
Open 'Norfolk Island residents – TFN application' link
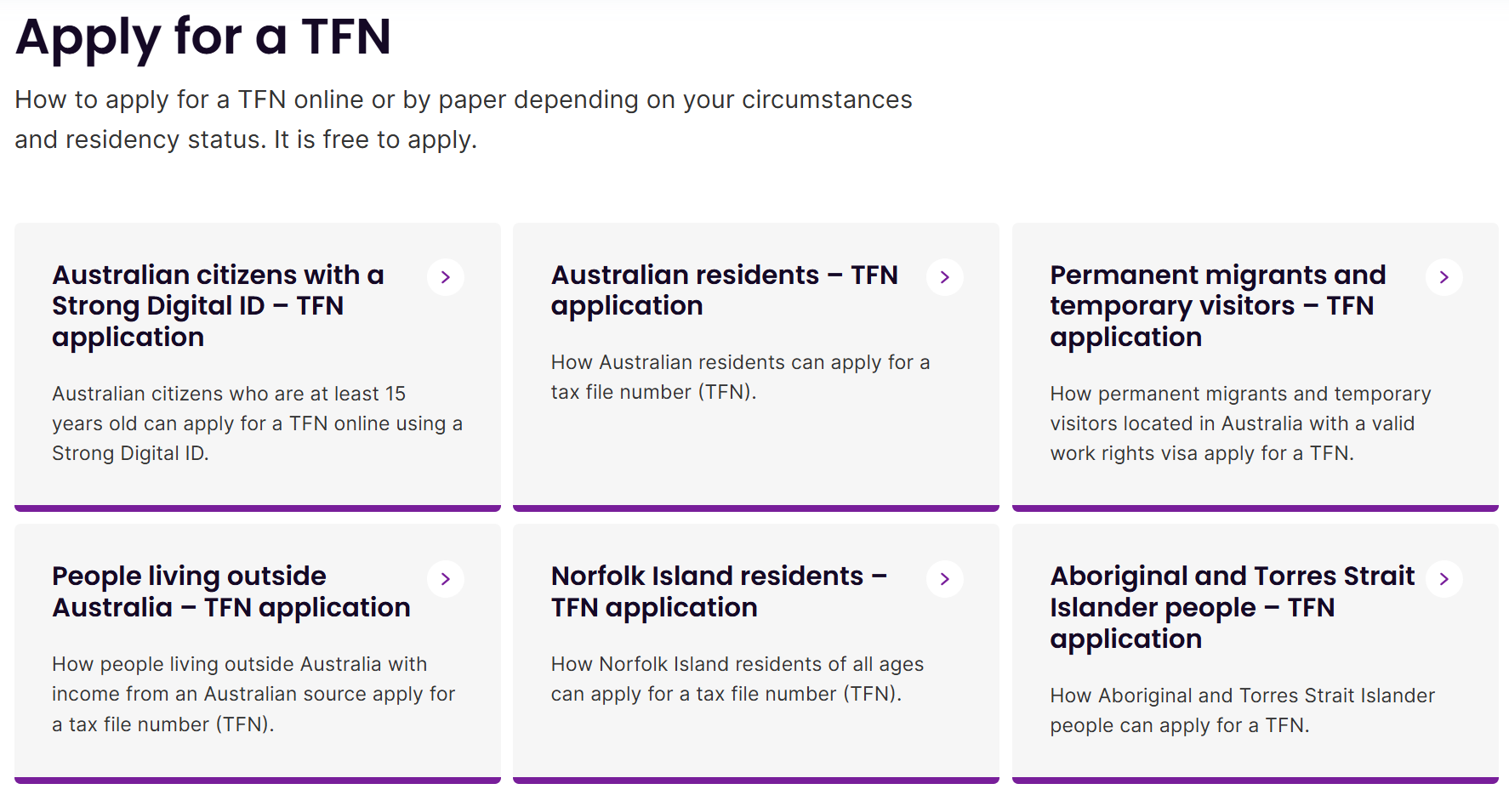[x=719, y=592]
